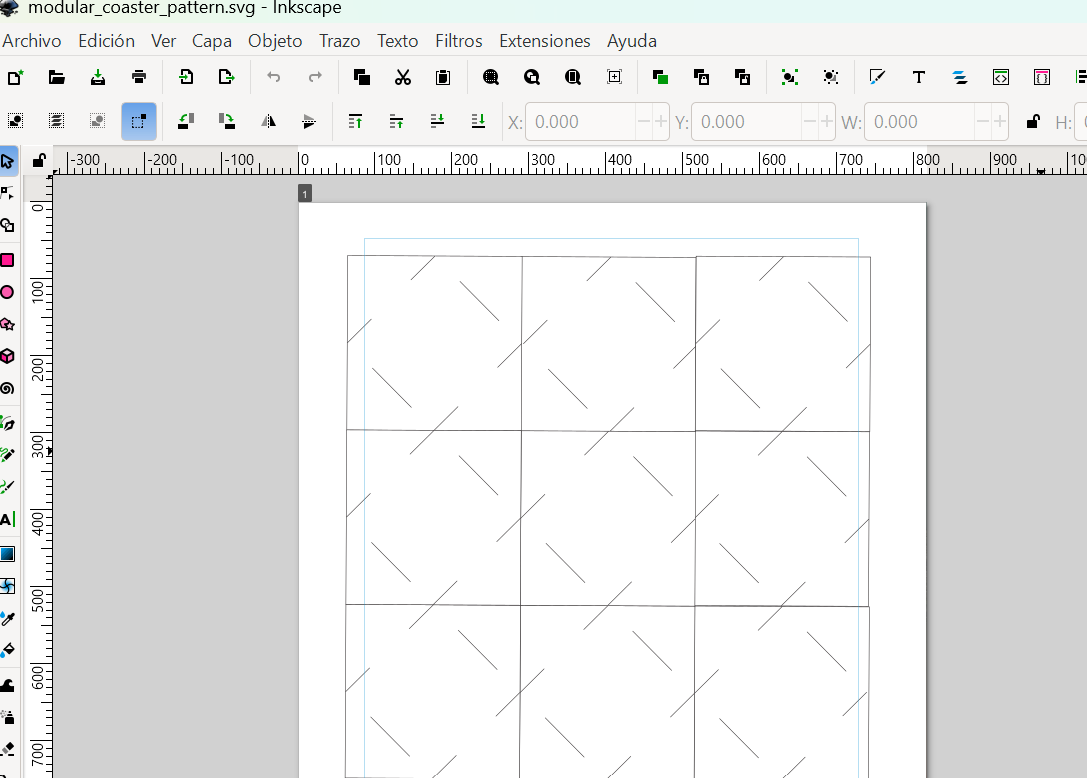1087x778 pixels.
Task: Pick the Gradient tool
Action: (x=7, y=554)
